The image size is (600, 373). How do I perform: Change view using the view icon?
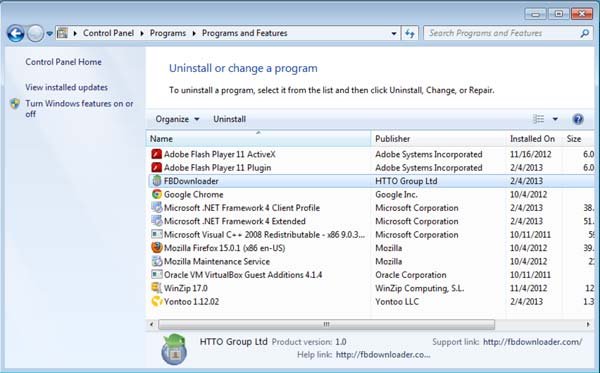click(x=538, y=119)
